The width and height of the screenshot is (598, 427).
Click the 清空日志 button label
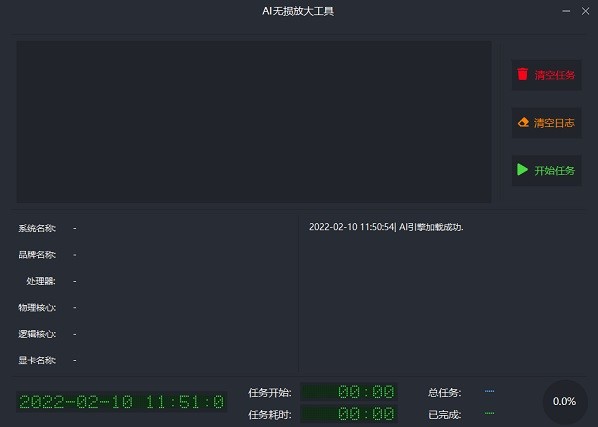[554, 123]
